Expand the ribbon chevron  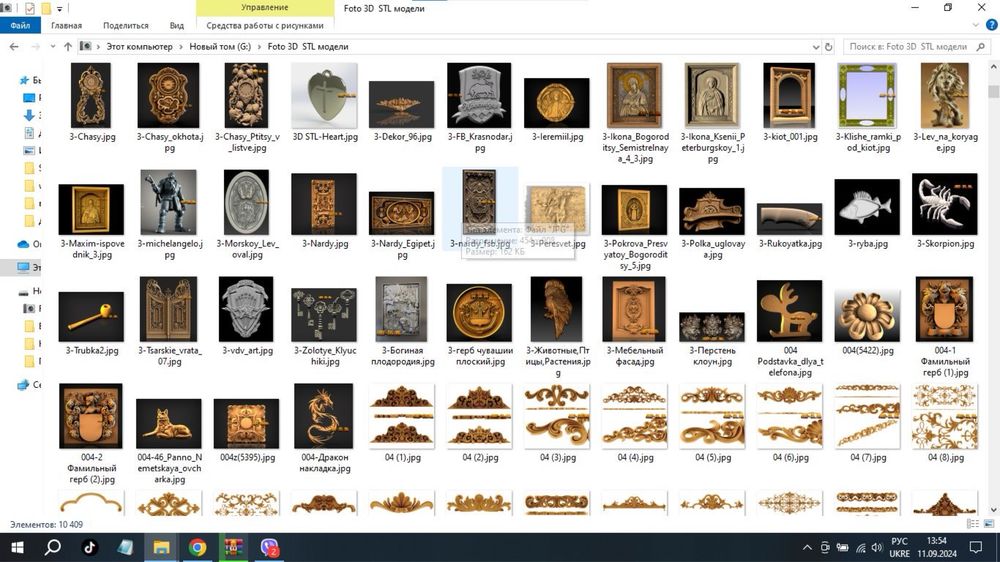(975, 25)
